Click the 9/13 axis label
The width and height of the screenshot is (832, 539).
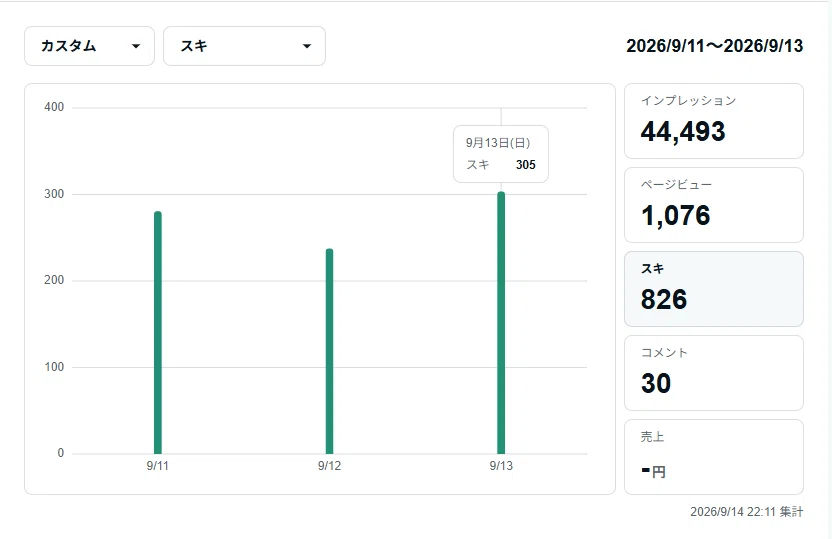click(x=501, y=466)
